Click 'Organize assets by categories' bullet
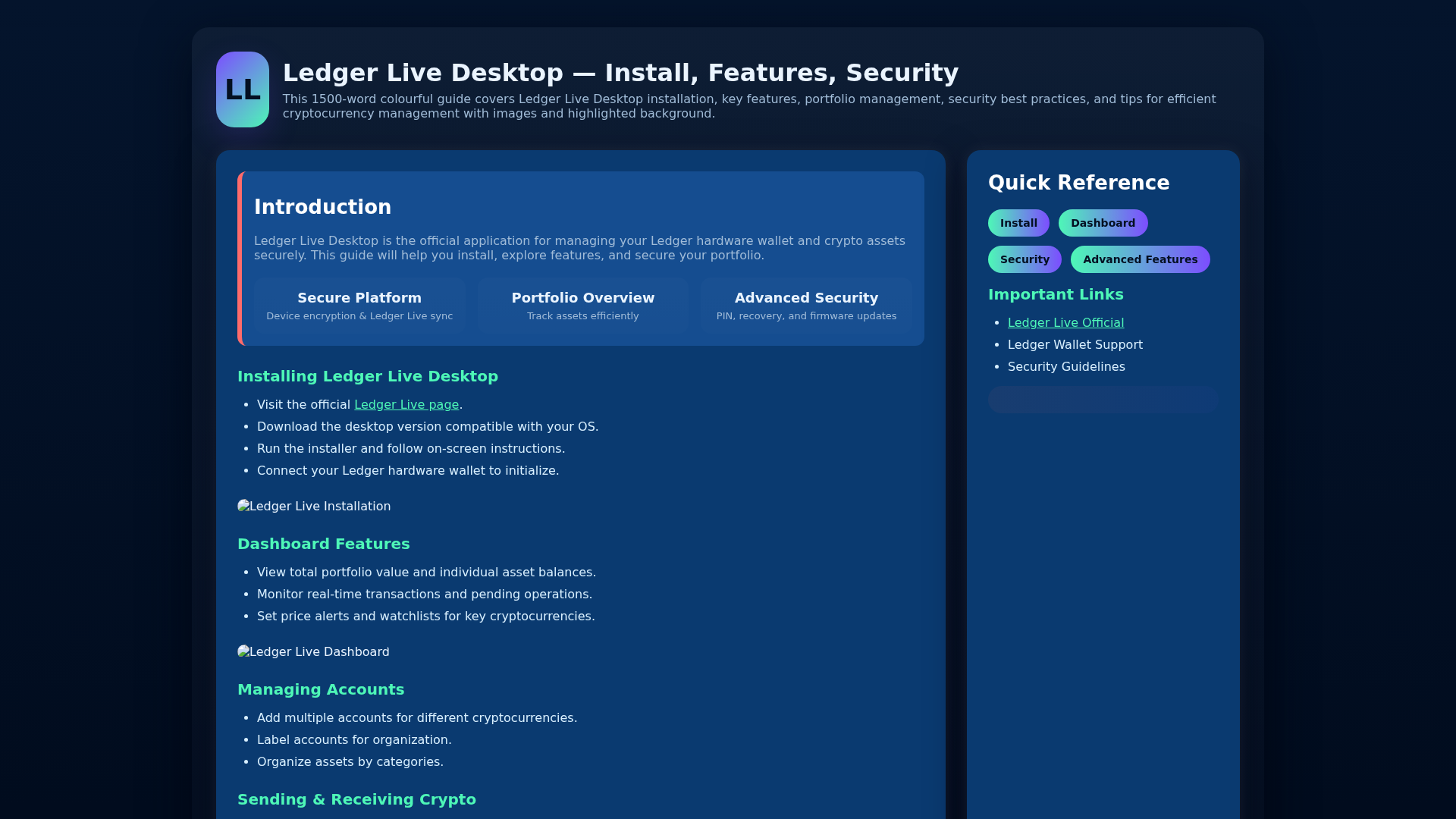This screenshot has height=819, width=1456. click(x=350, y=762)
